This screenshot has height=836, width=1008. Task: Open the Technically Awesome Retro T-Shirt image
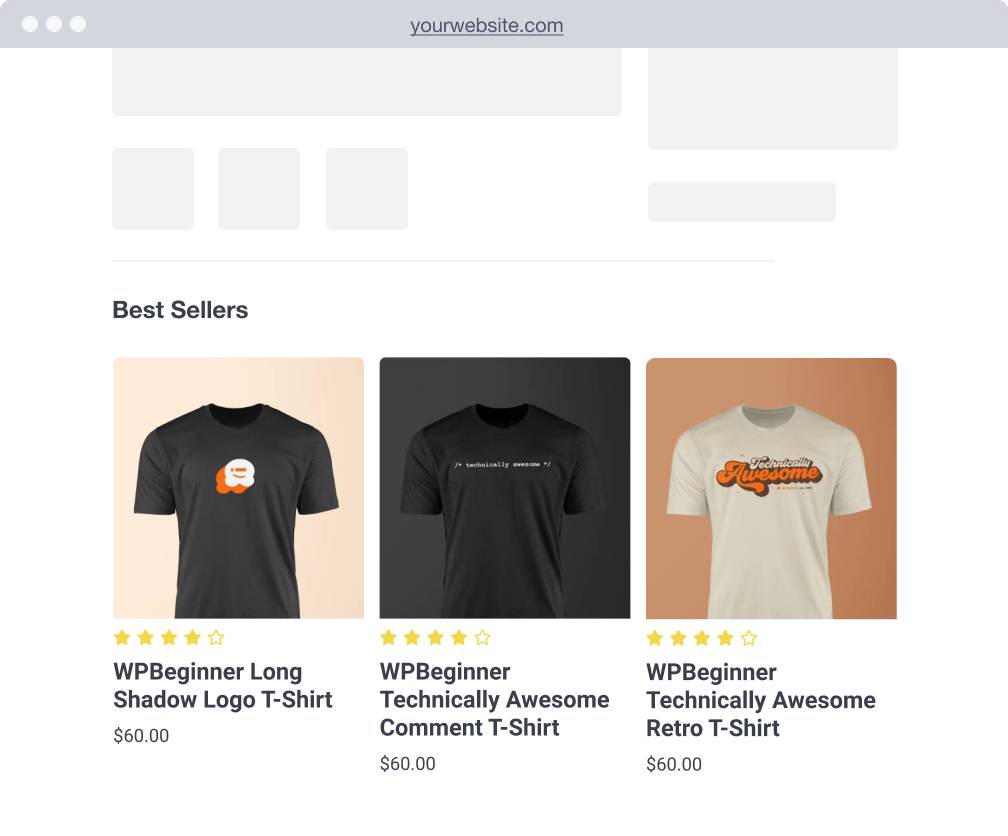point(771,488)
